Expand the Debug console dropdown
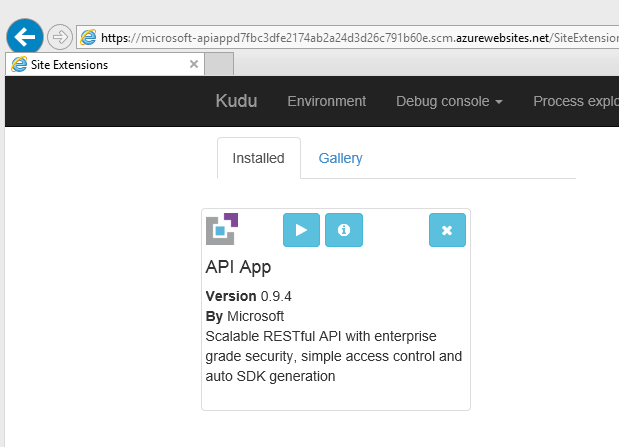The height and width of the screenshot is (447, 619). click(448, 101)
